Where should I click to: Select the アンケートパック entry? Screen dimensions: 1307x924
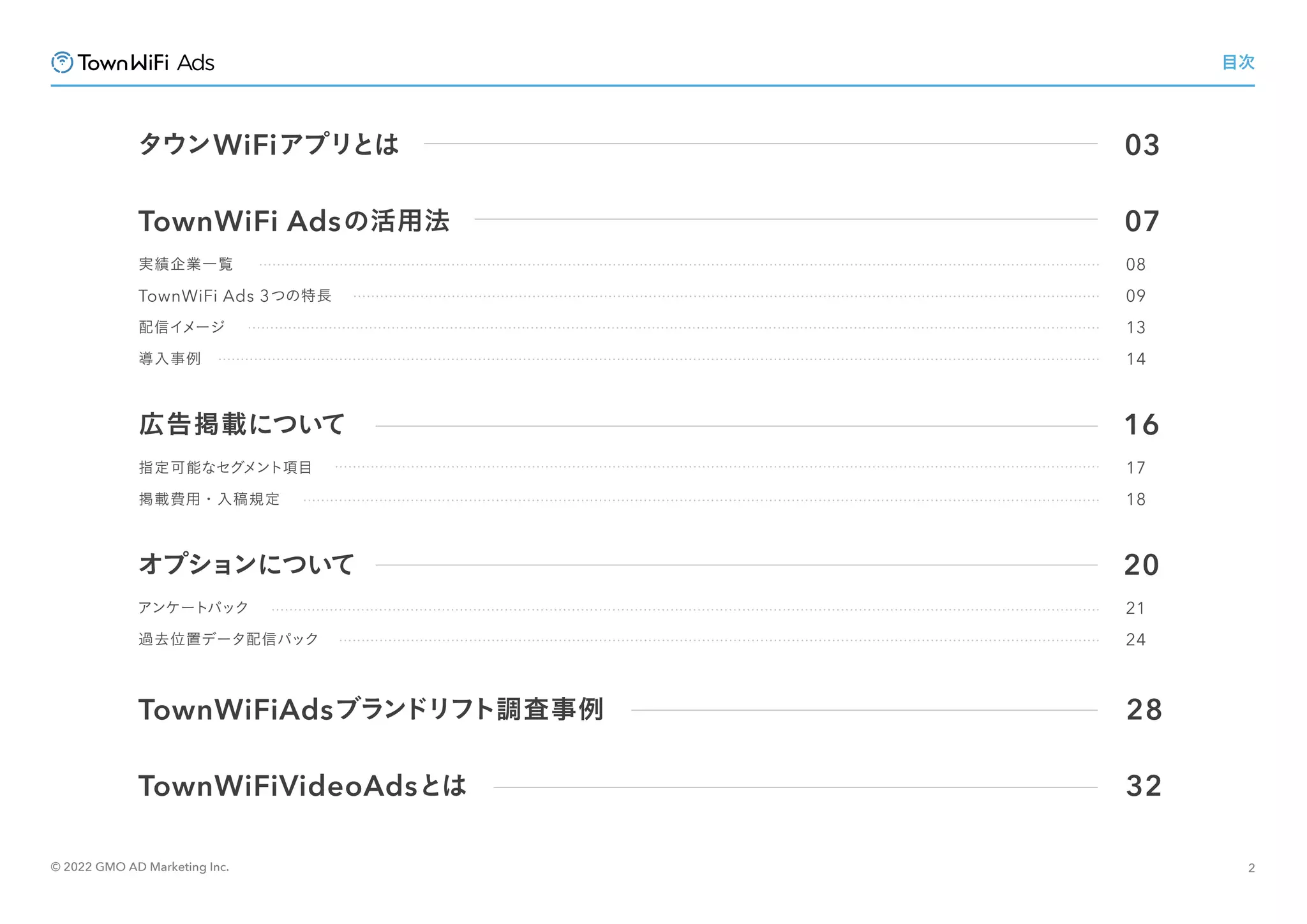(x=193, y=607)
